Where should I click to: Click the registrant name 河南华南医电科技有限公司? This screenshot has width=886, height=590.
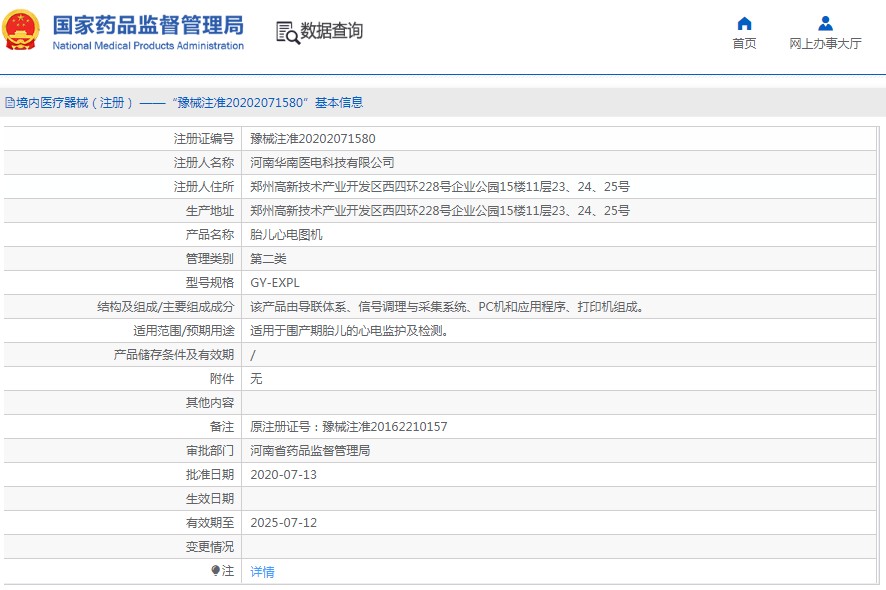point(322,163)
